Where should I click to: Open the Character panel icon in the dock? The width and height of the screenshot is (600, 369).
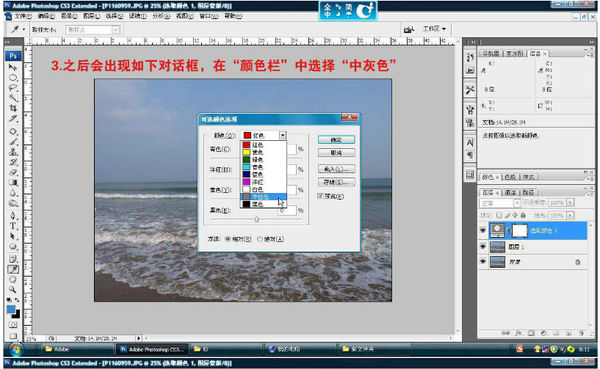point(470,142)
